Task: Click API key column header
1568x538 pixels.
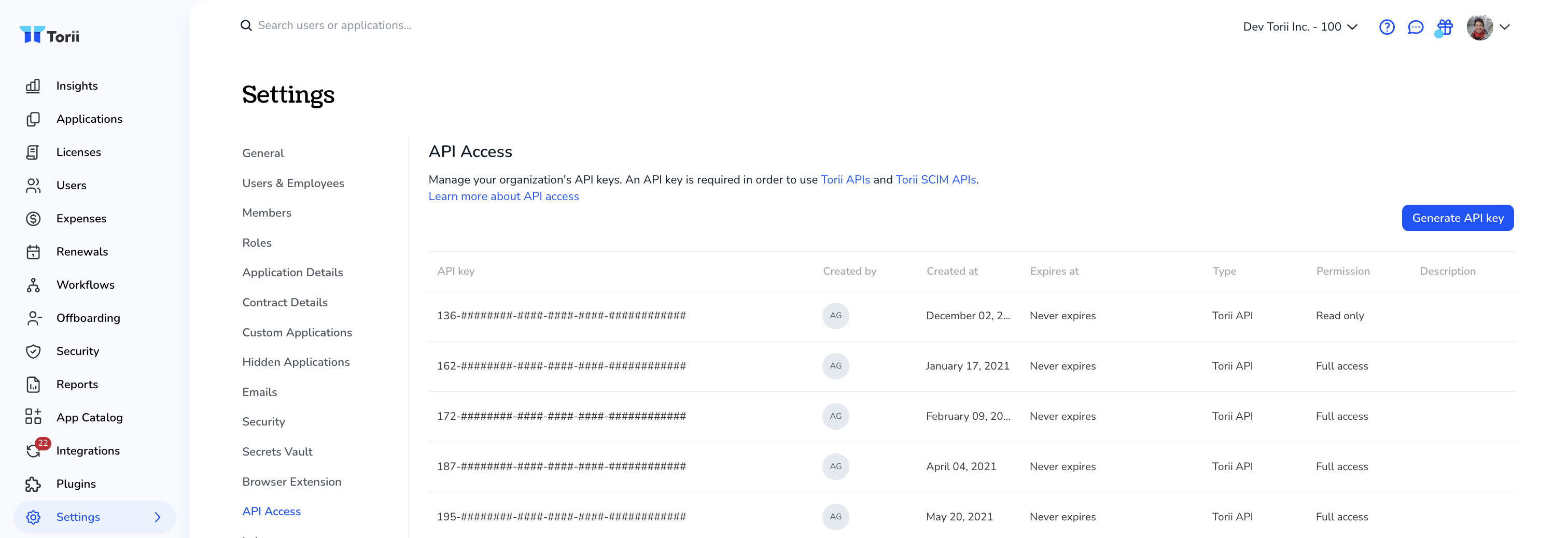Action: (456, 272)
